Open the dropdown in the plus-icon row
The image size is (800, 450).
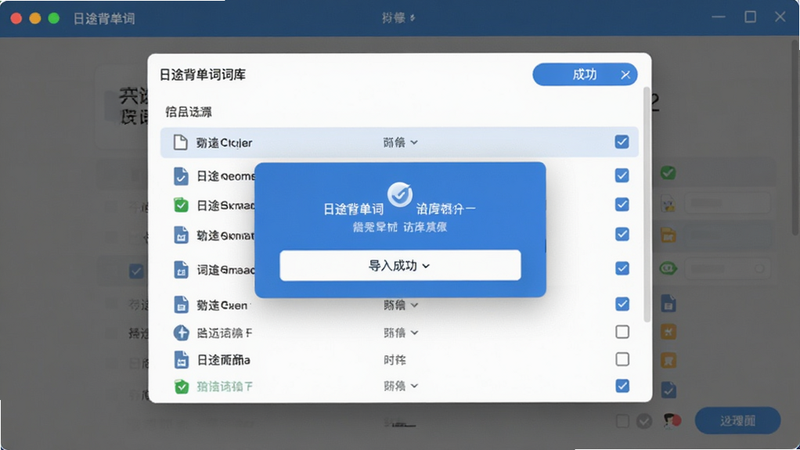tap(401, 333)
